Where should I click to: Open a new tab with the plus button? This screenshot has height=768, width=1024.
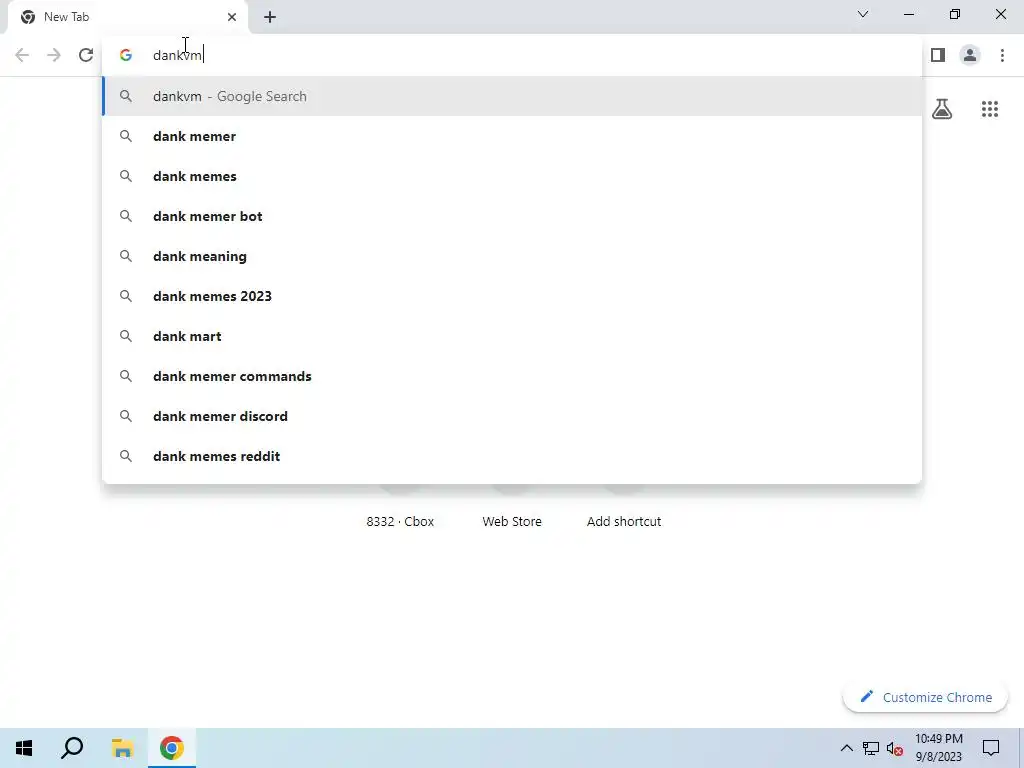pos(270,17)
